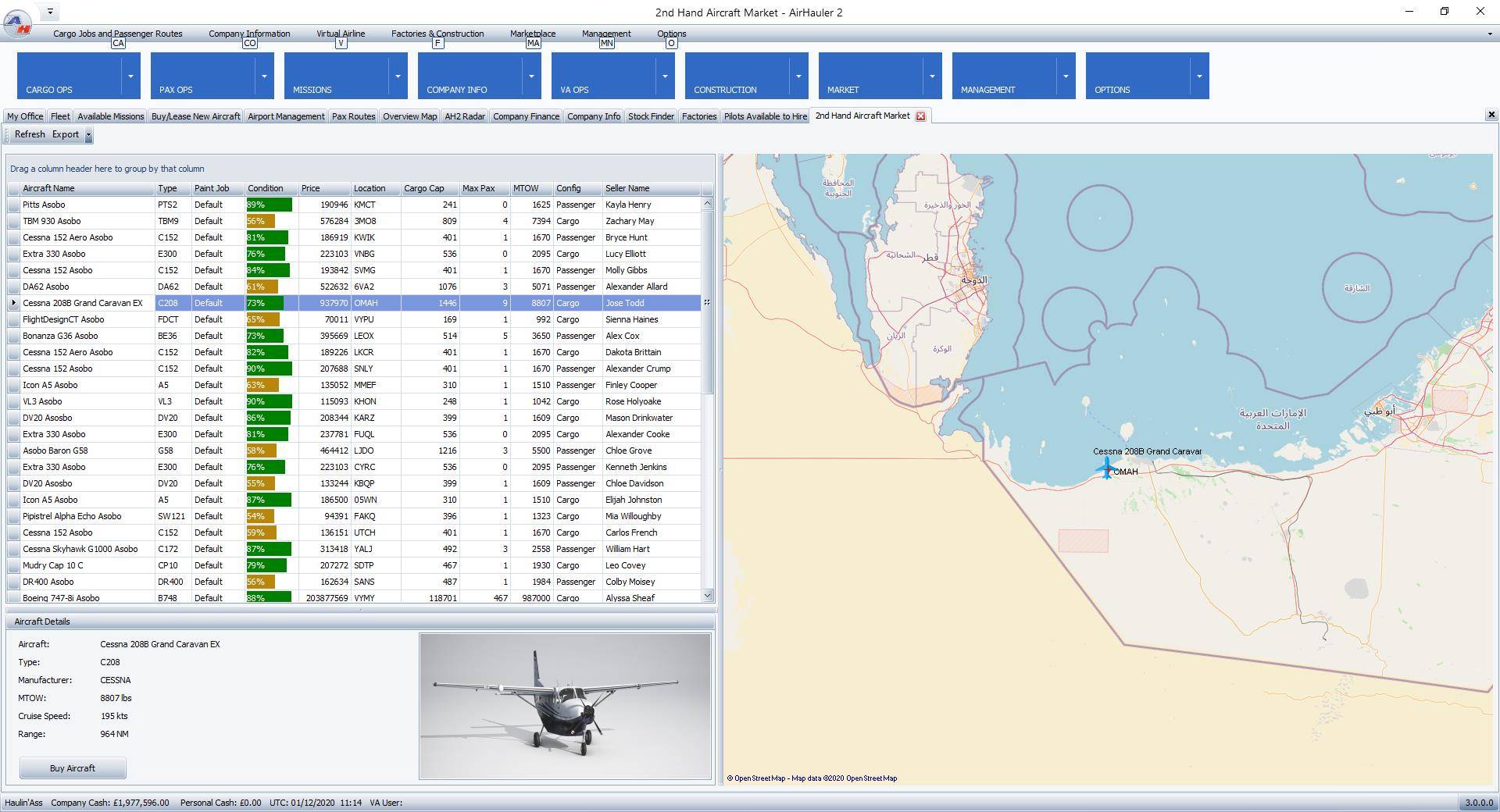This screenshot has width=1500, height=812.
Task: Select the CARGO OPS ribbon icon
Action: (x=70, y=76)
